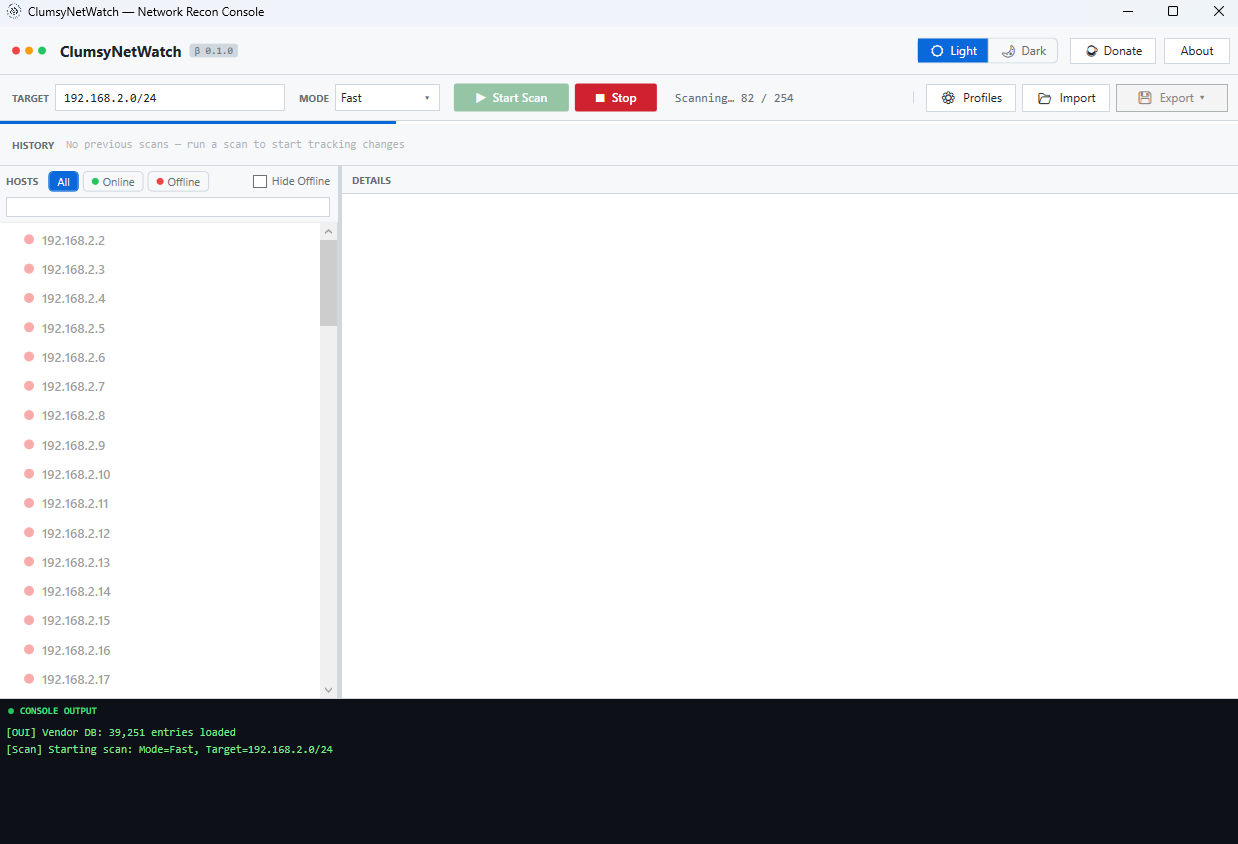
Task: Click the host list scrollbar thumb
Action: tap(328, 283)
